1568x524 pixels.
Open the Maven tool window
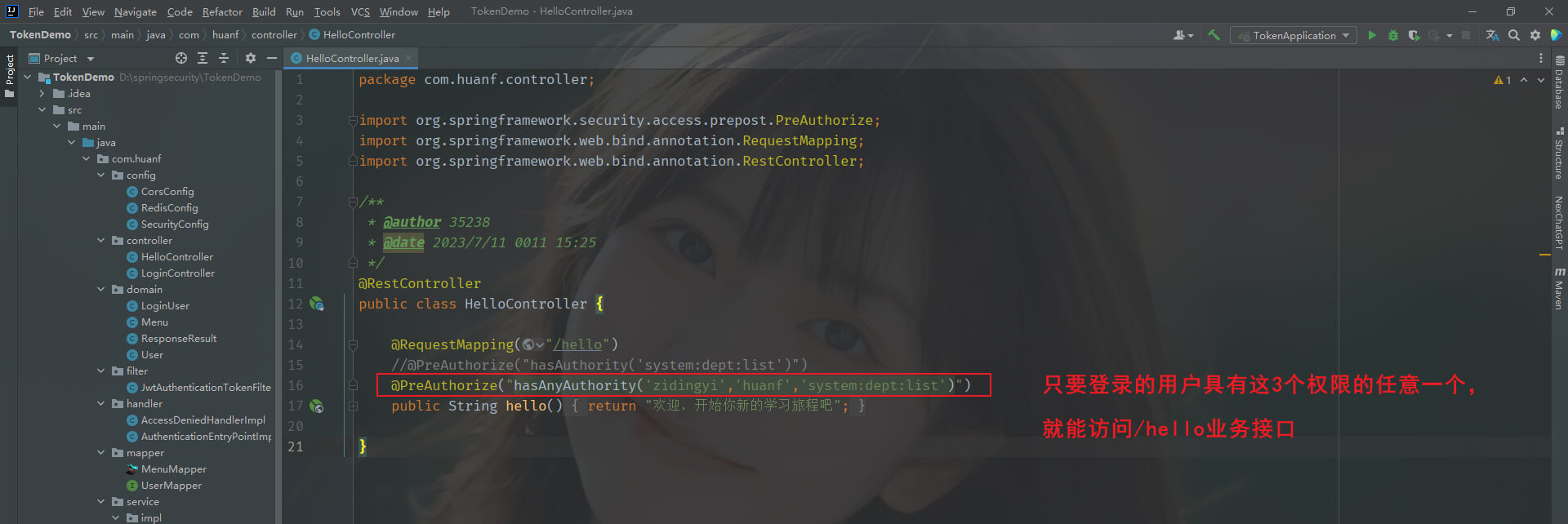coord(1560,288)
